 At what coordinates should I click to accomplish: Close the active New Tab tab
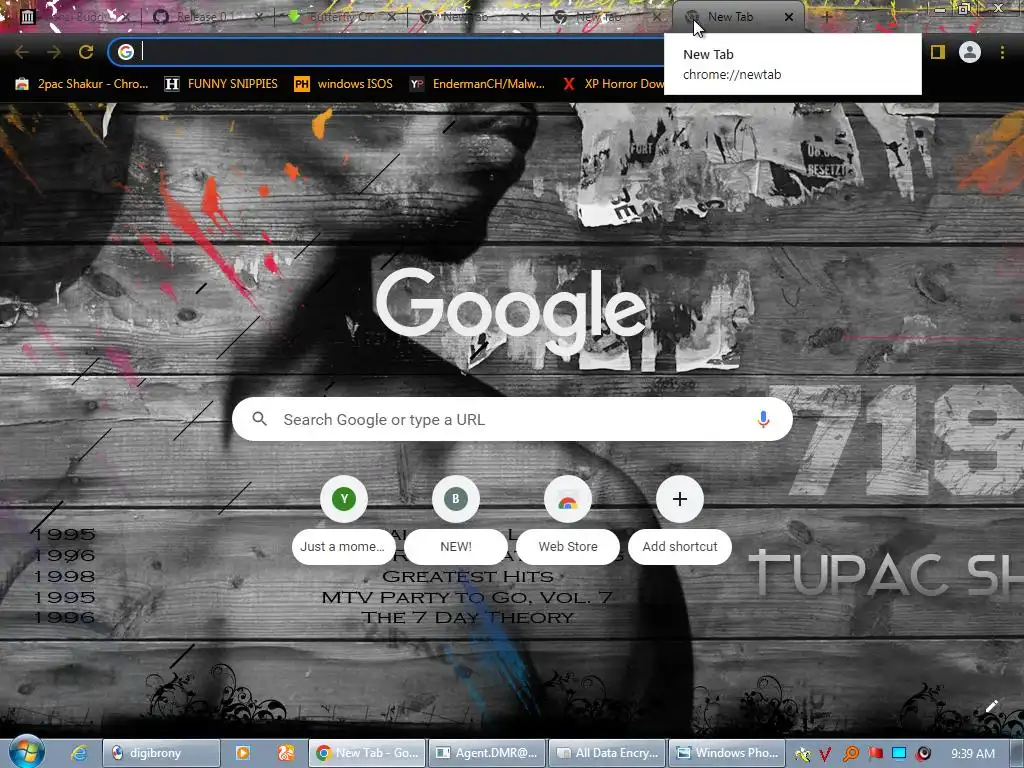(x=789, y=17)
